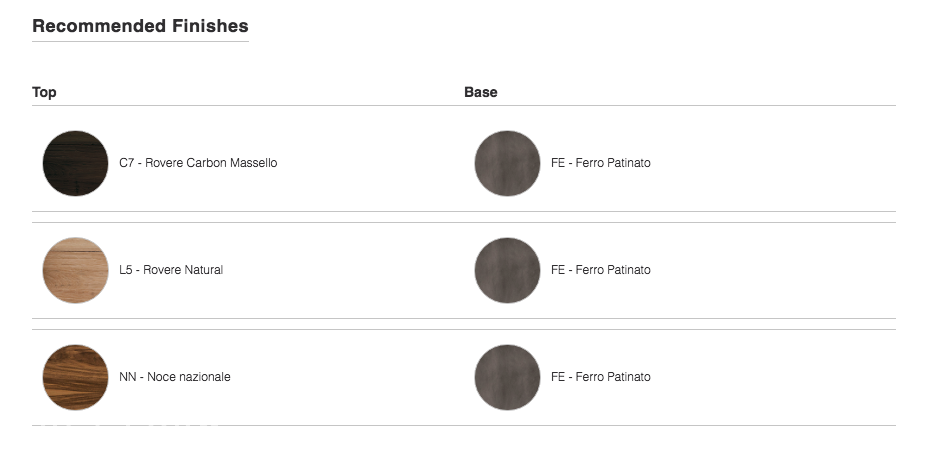The width and height of the screenshot is (933, 465).
Task: Click the 'Noce nazionale' finish name
Action: tap(189, 377)
